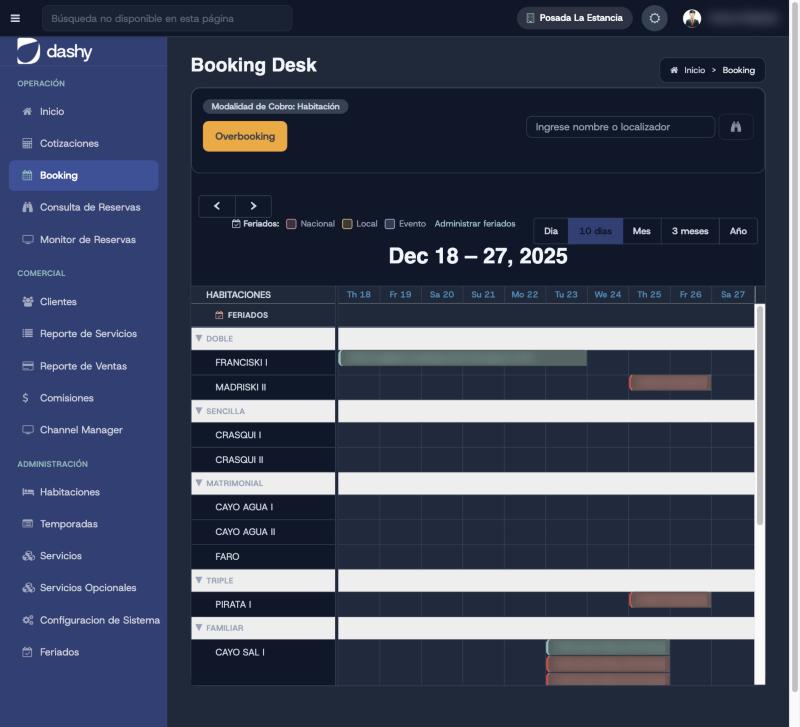
Task: Switch to 3 meses view
Action: pyautogui.click(x=690, y=231)
